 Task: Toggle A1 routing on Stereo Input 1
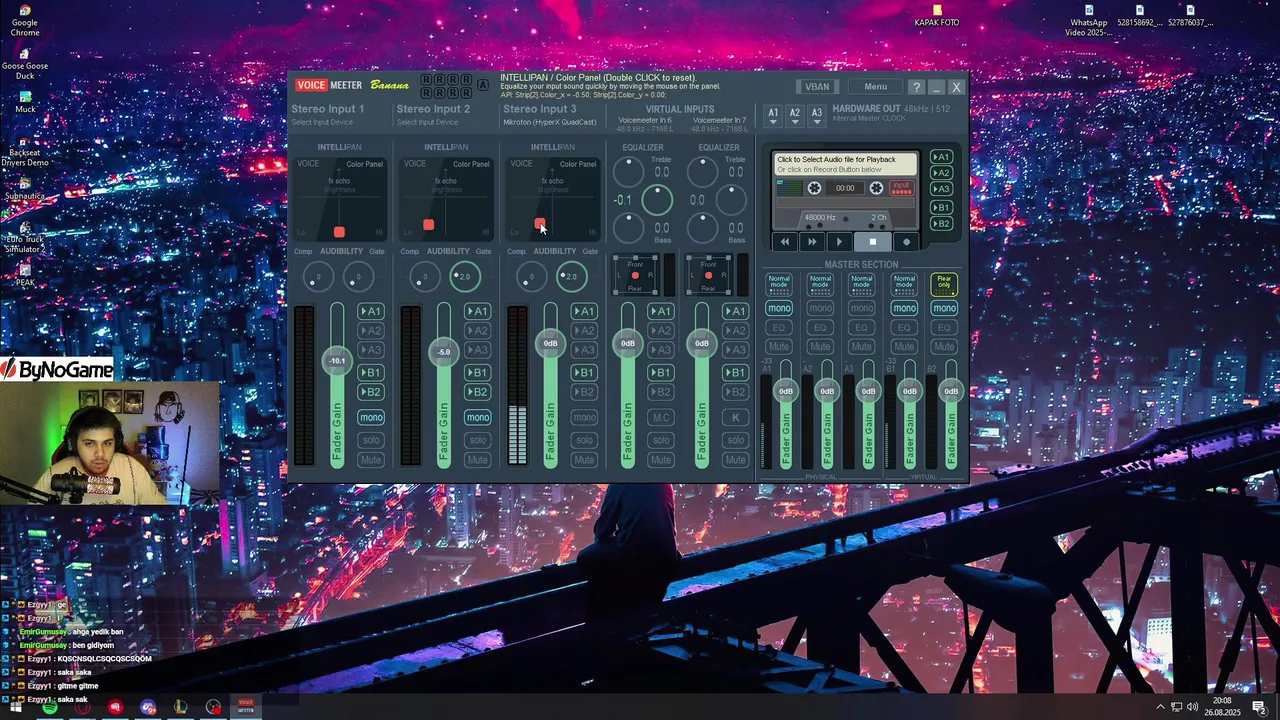coord(371,311)
